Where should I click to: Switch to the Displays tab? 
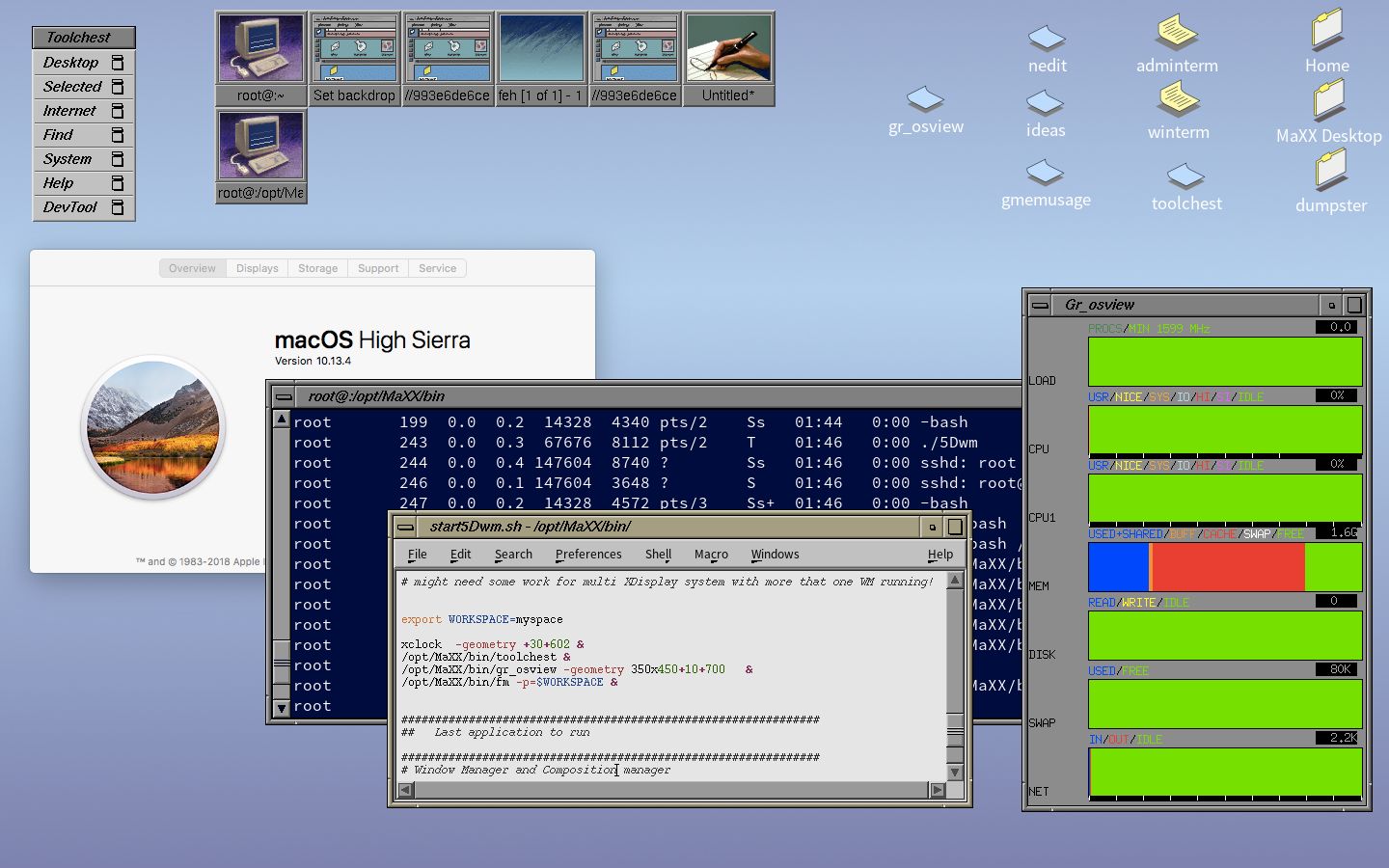tap(257, 268)
